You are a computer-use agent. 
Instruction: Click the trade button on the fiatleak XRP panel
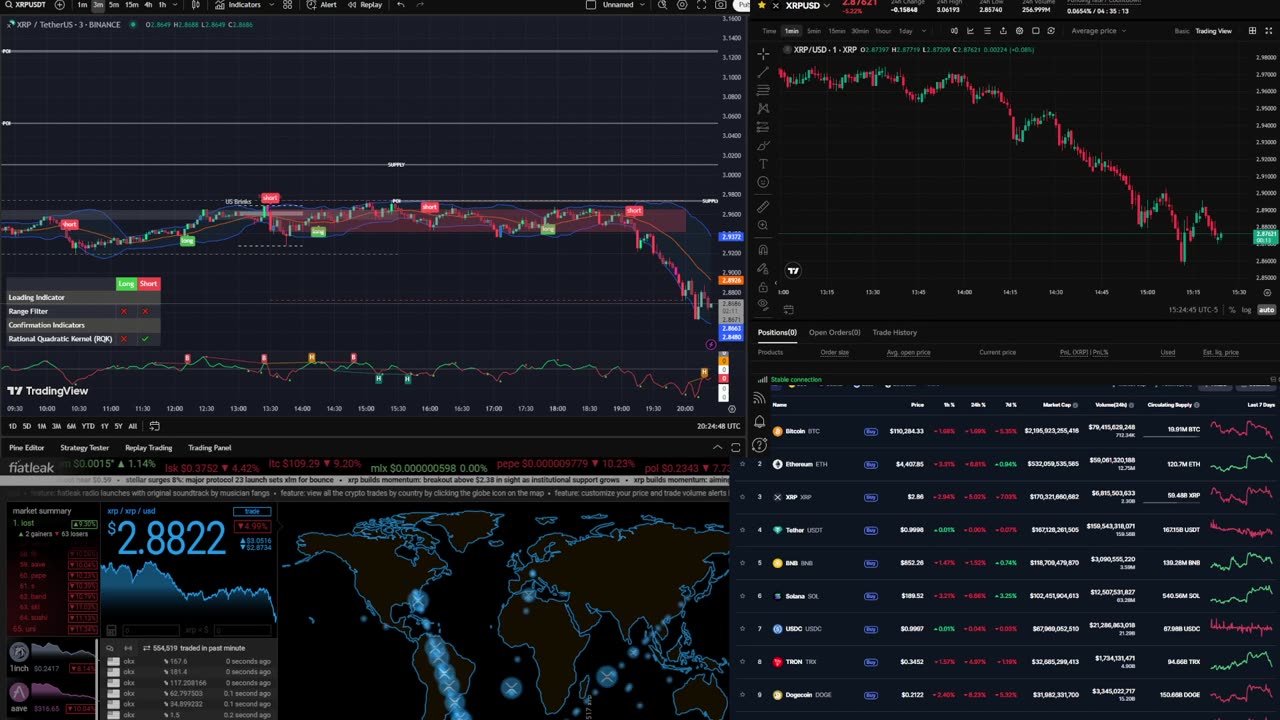click(x=252, y=511)
